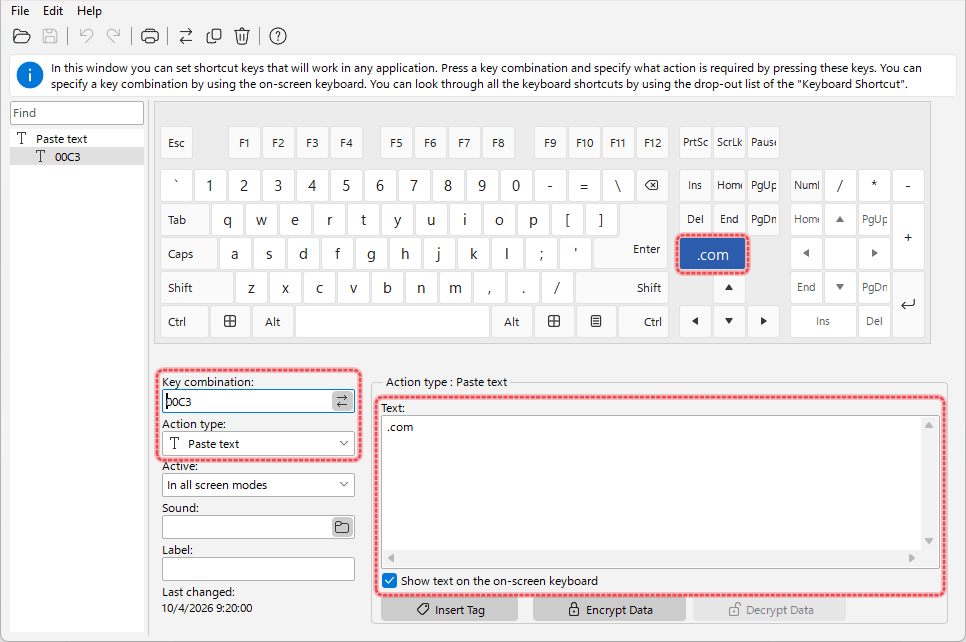Click the right arrow key in arrow cluster
The height and width of the screenshot is (642, 966).
(x=763, y=322)
